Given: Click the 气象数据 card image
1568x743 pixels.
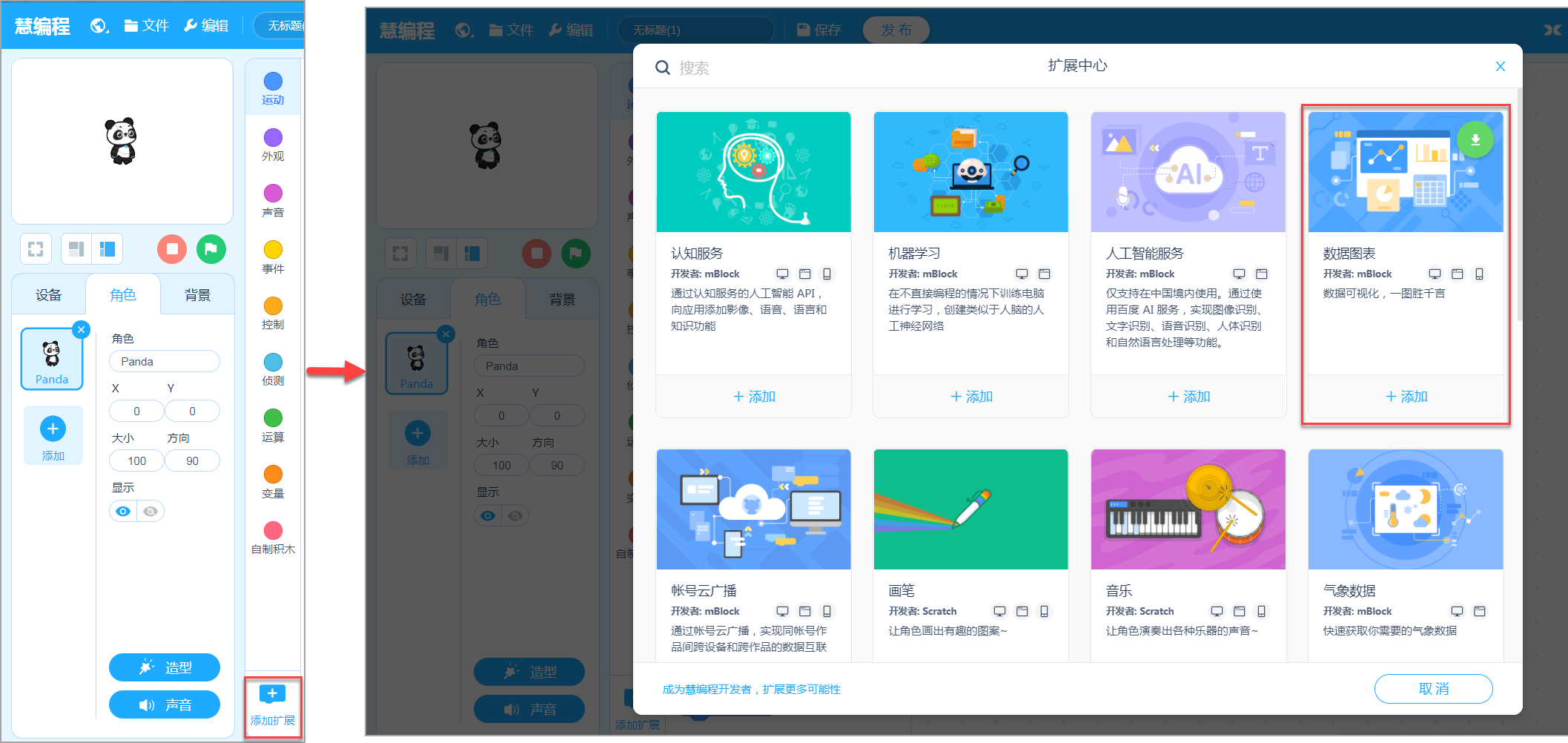Looking at the screenshot, I should coord(1406,509).
